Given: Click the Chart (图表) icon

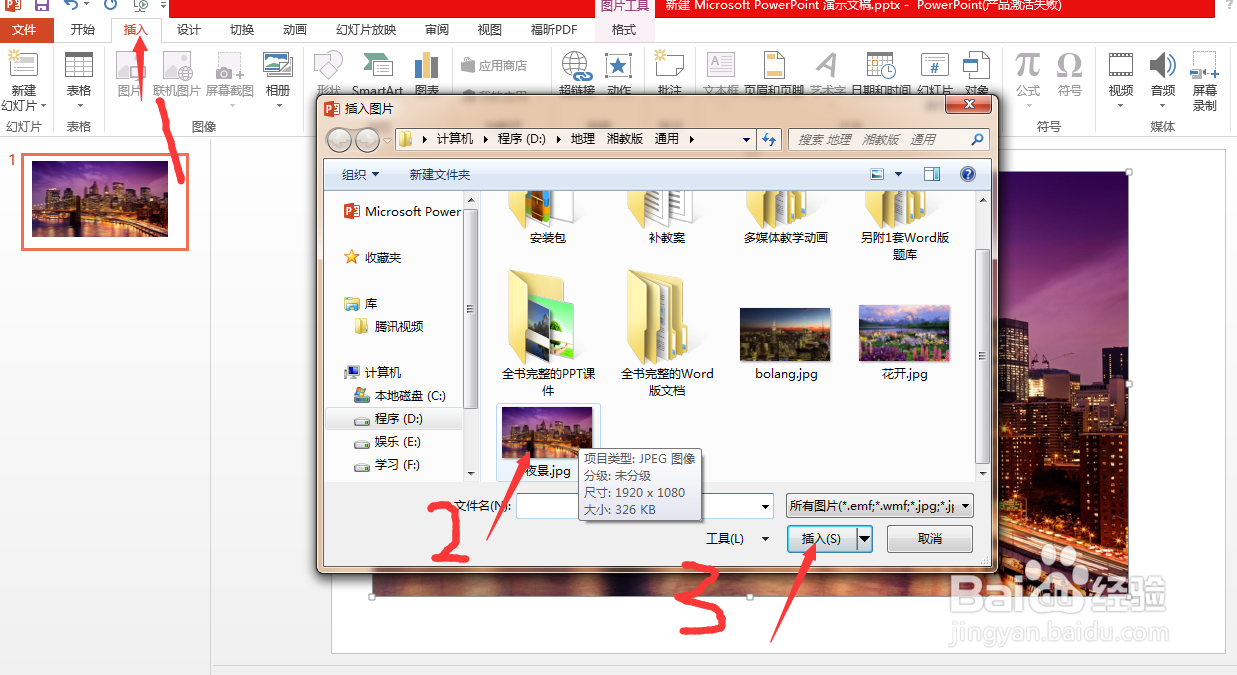Looking at the screenshot, I should (427, 66).
